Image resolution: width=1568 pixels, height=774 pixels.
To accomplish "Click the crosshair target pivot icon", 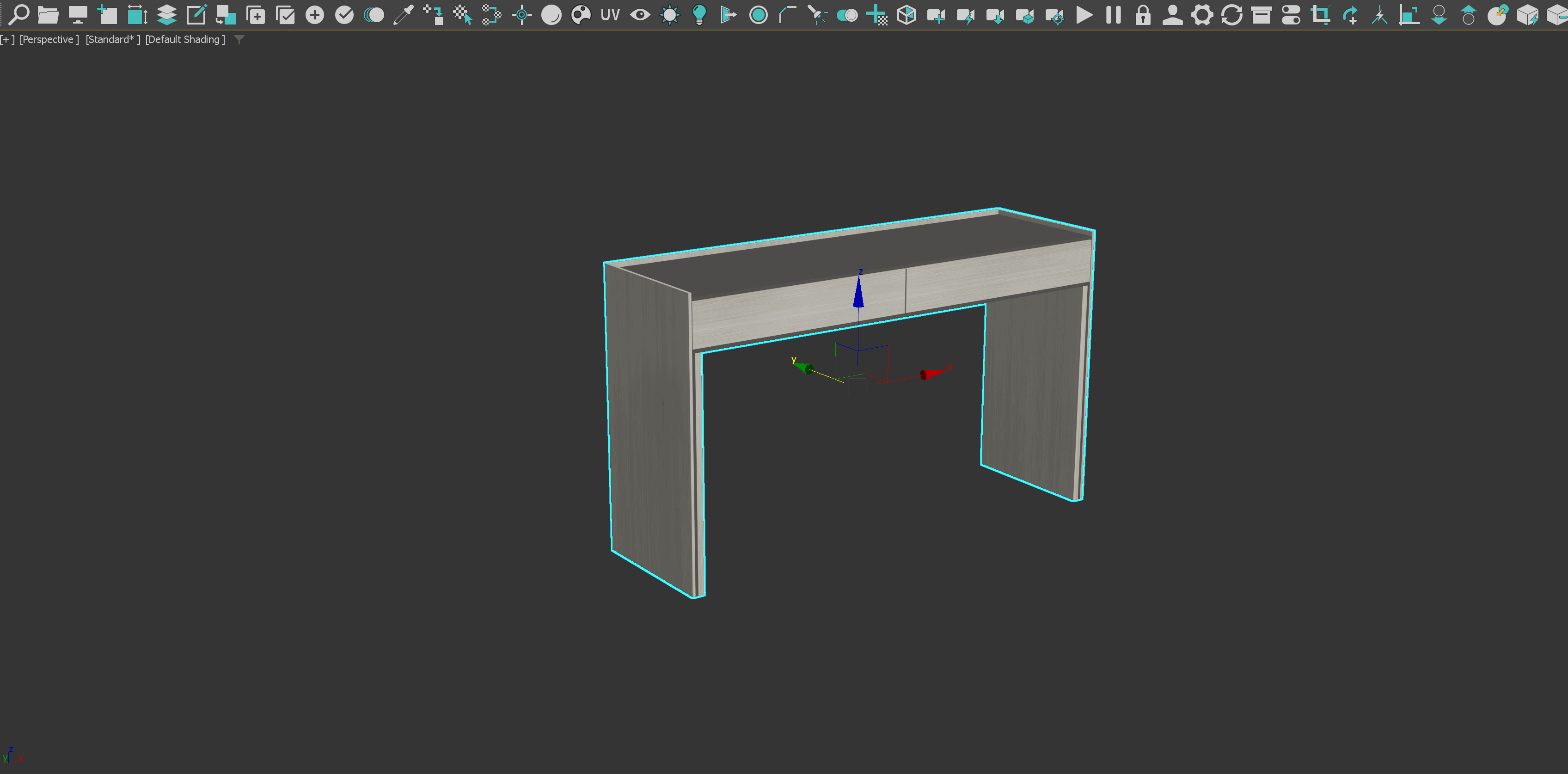I will 521,15.
